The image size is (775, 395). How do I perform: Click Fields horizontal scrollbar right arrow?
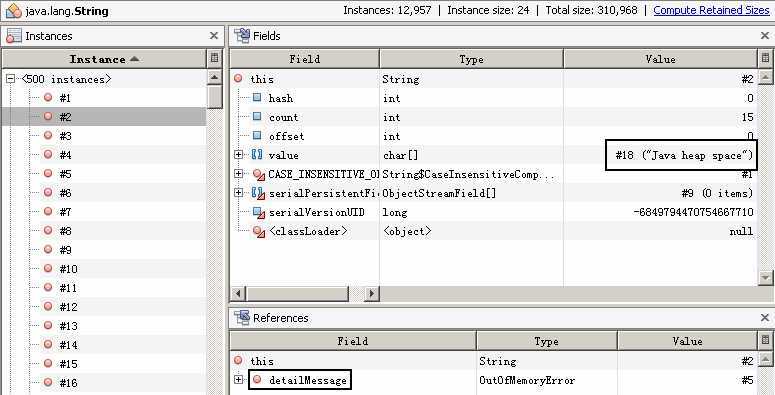[x=372, y=293]
